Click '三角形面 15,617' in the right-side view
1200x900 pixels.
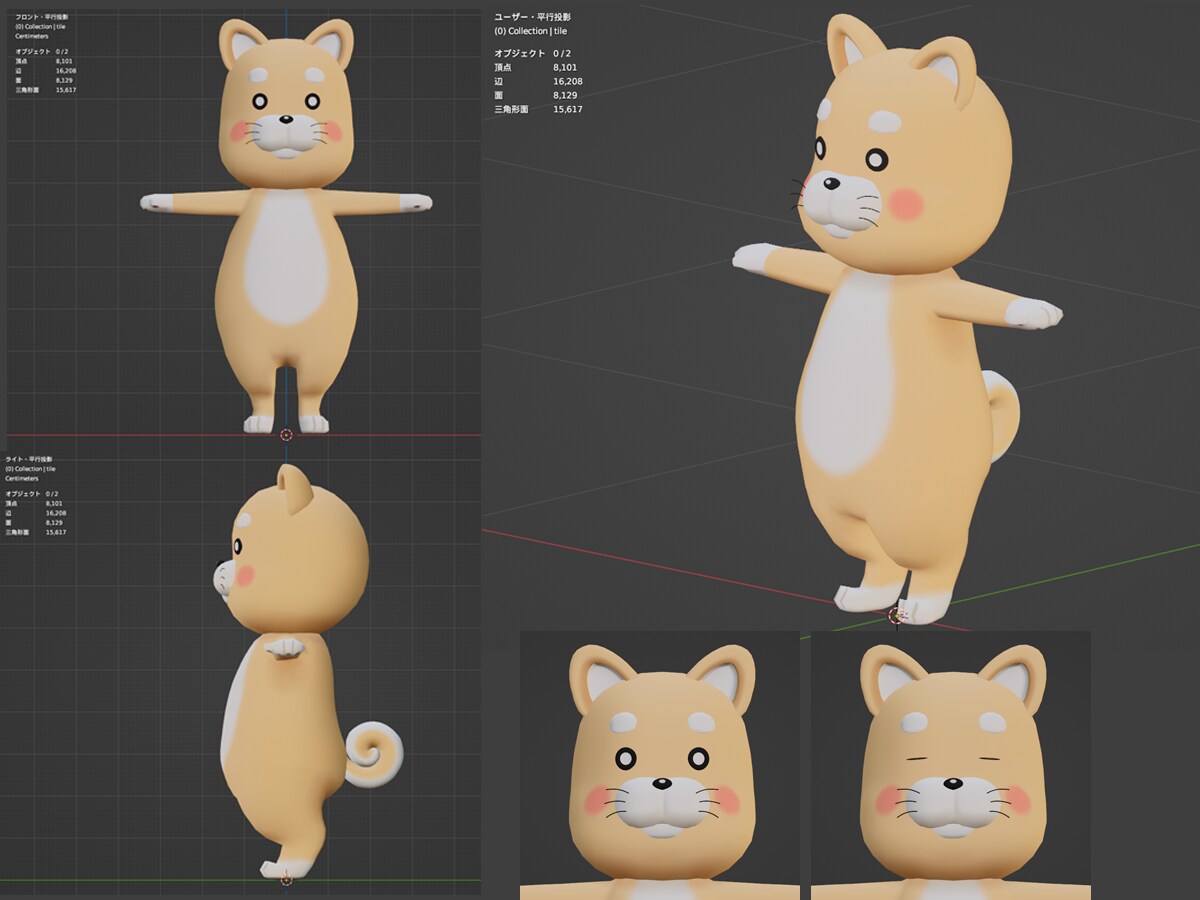pyautogui.click(x=36, y=532)
